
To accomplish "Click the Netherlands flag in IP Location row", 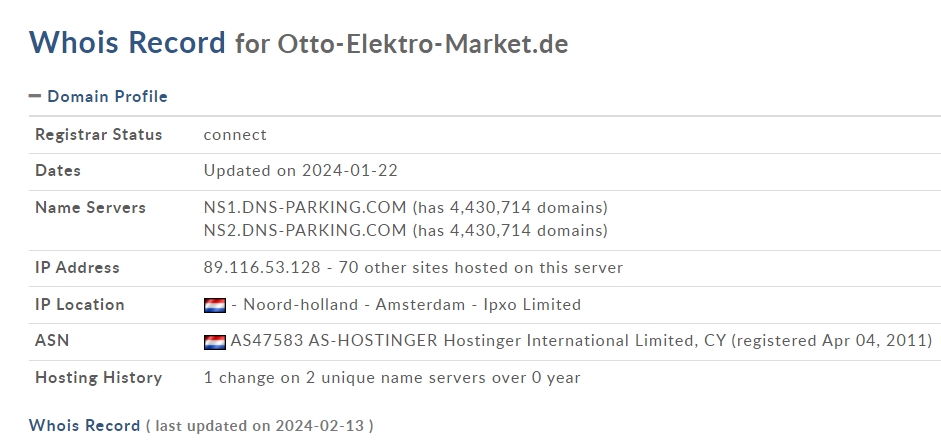I will tap(215, 305).
